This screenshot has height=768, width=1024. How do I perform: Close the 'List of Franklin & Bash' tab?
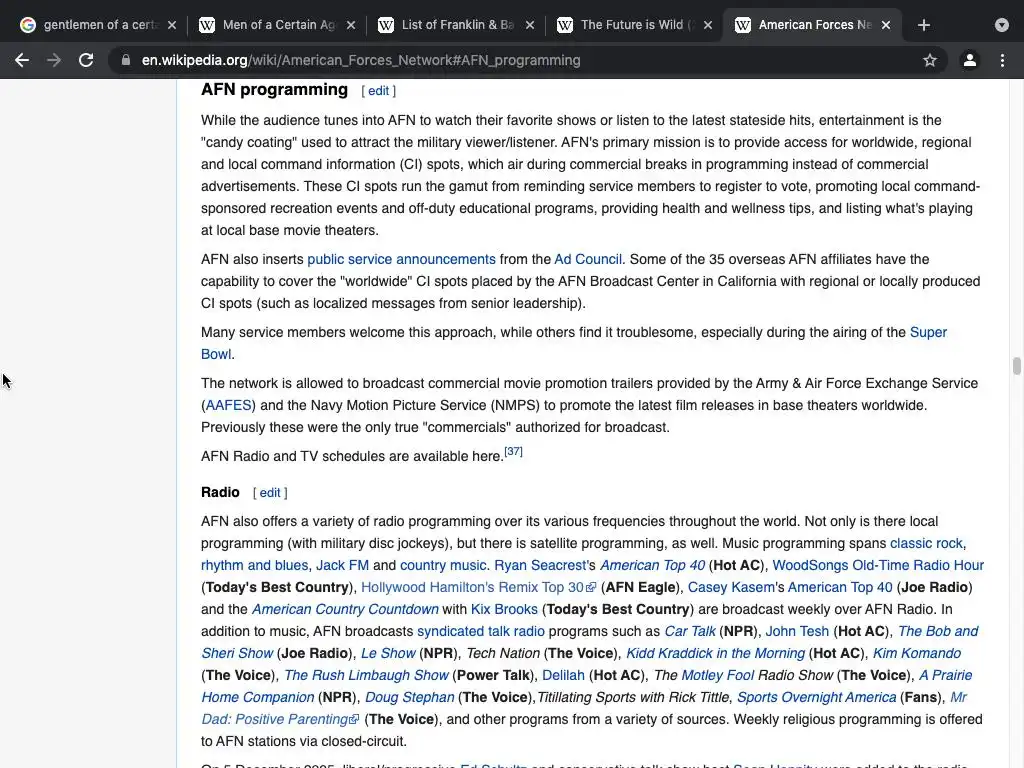tap(530, 25)
